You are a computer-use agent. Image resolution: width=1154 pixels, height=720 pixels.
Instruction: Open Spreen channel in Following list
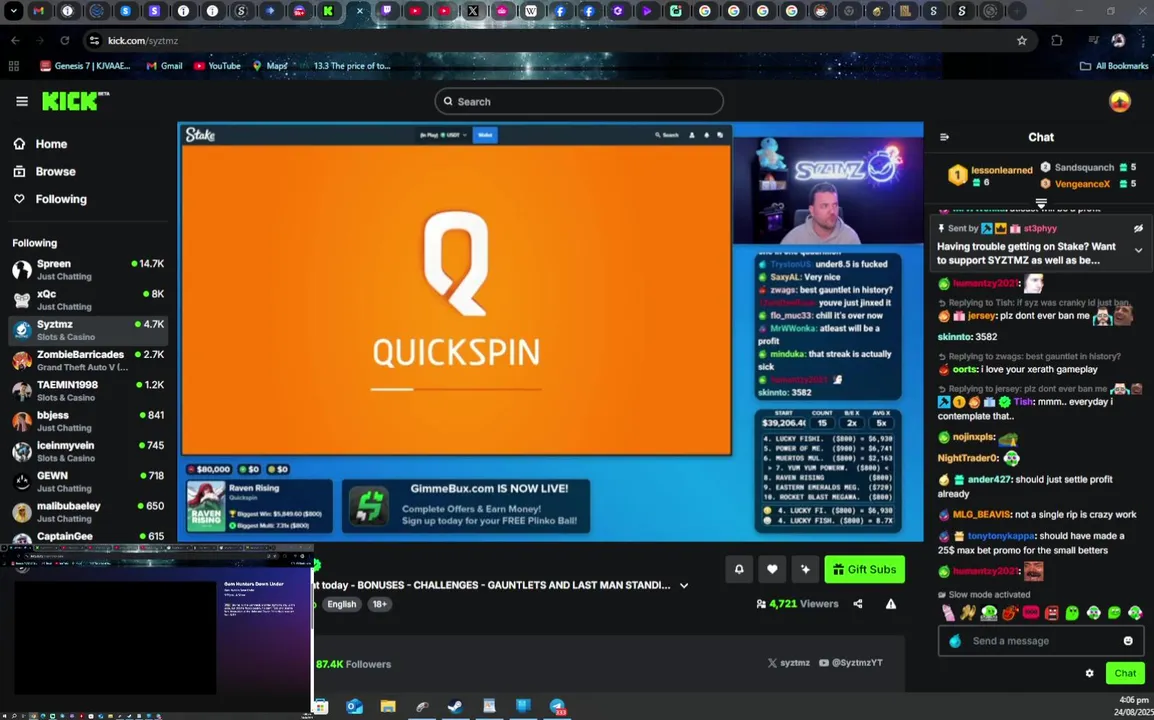88,269
